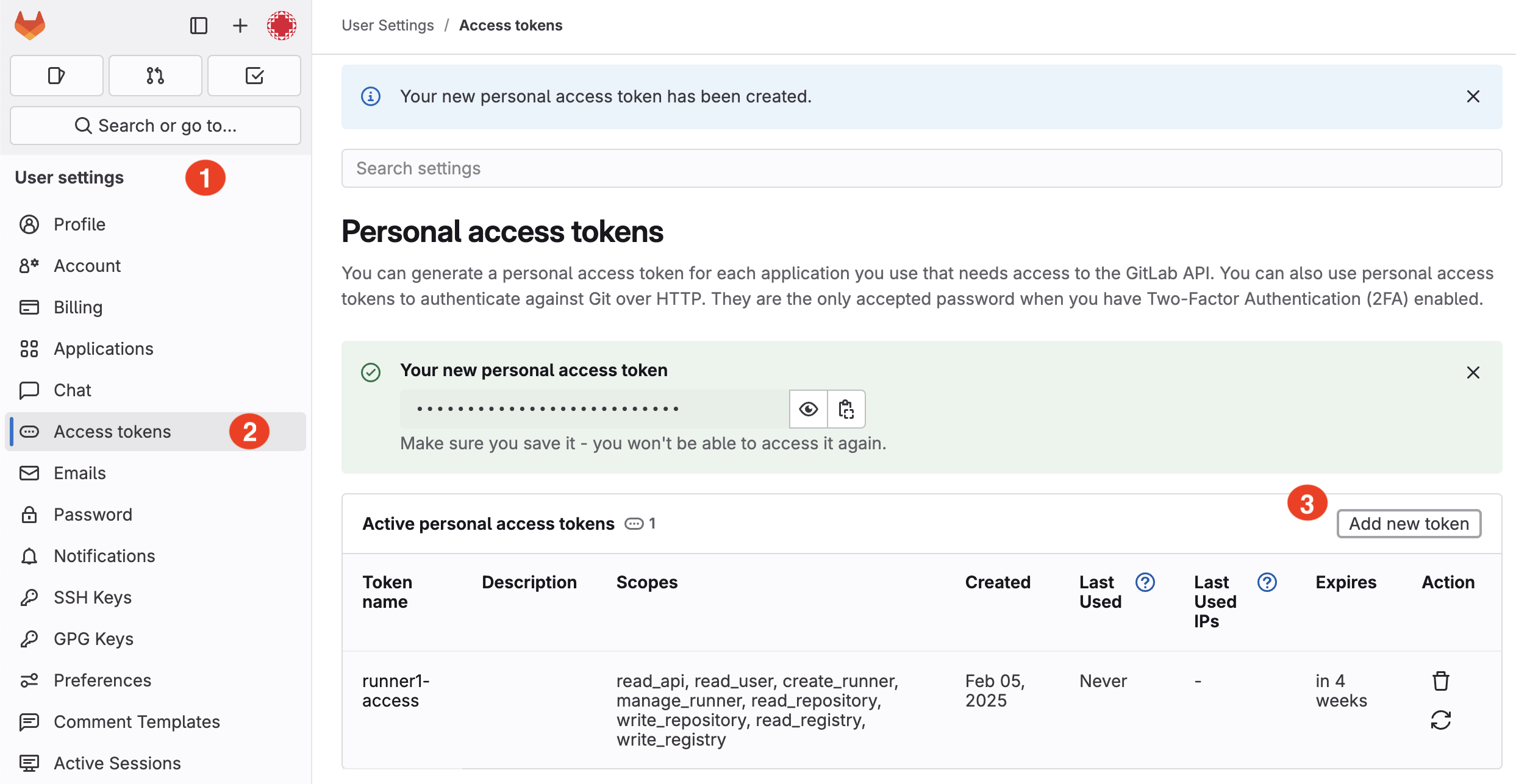The image size is (1516, 784).
Task: Open merge requests shortcut
Action: click(x=156, y=76)
